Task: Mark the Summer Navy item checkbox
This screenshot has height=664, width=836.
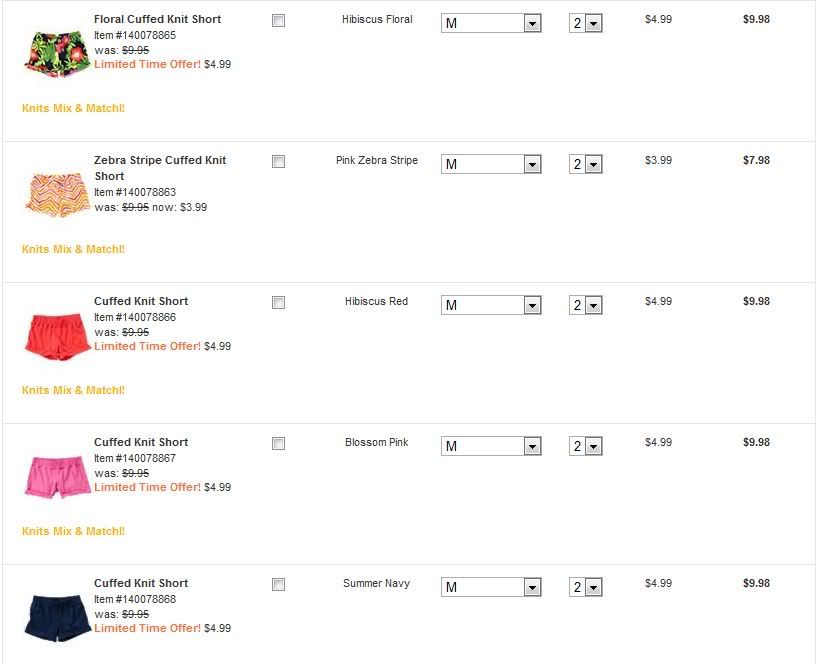Action: coord(278,584)
